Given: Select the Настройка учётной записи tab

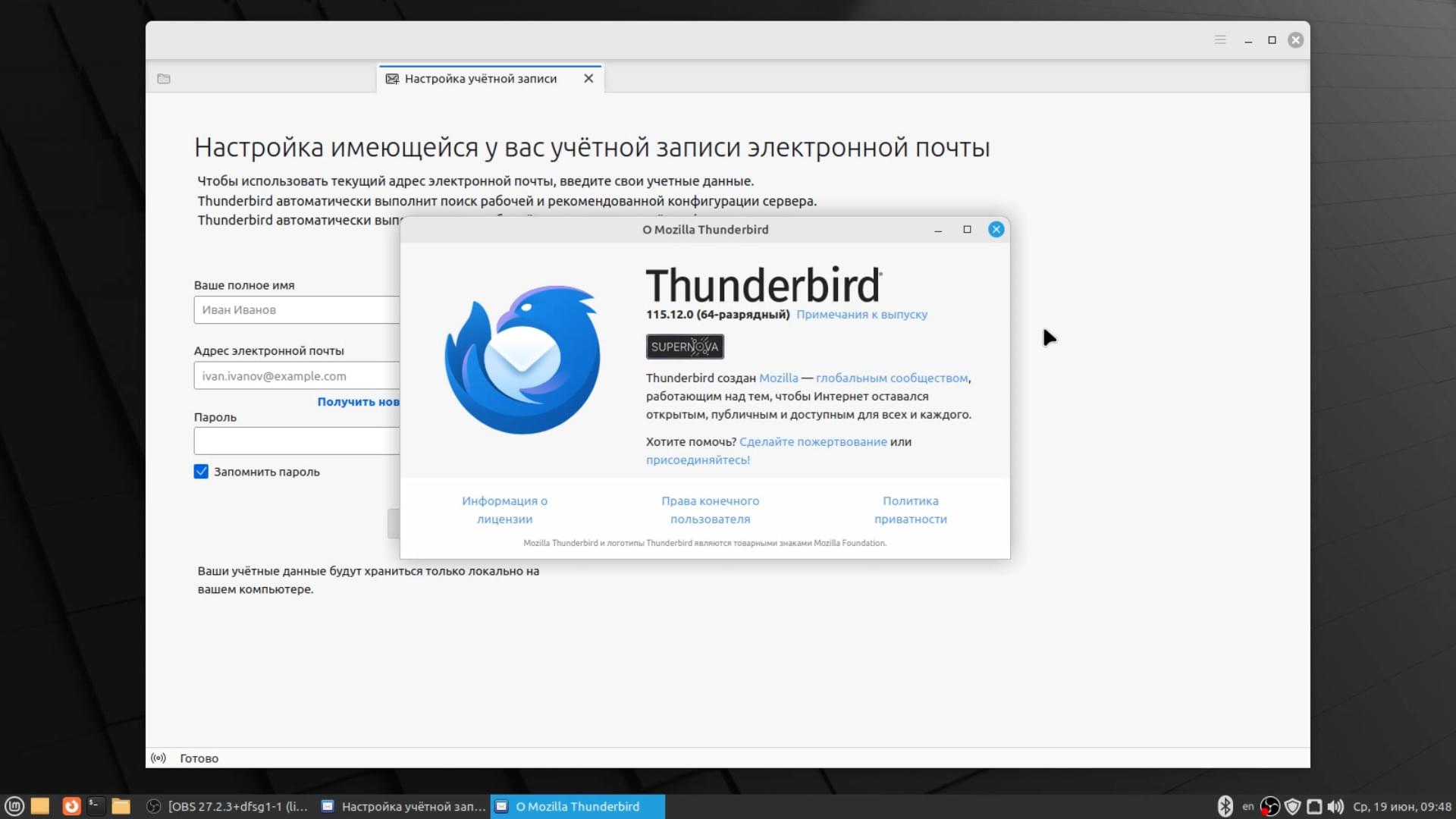Looking at the screenshot, I should (x=490, y=78).
